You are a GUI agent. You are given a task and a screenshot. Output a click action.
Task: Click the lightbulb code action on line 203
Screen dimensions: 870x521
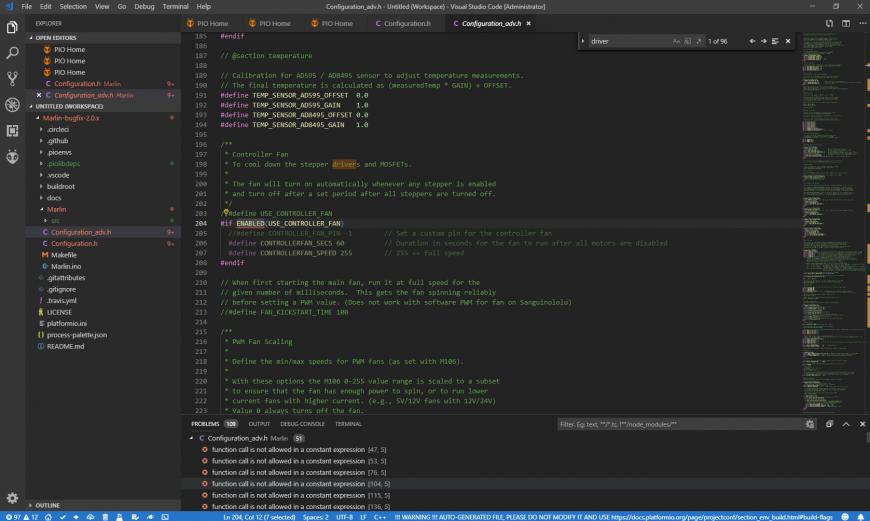click(x=226, y=212)
